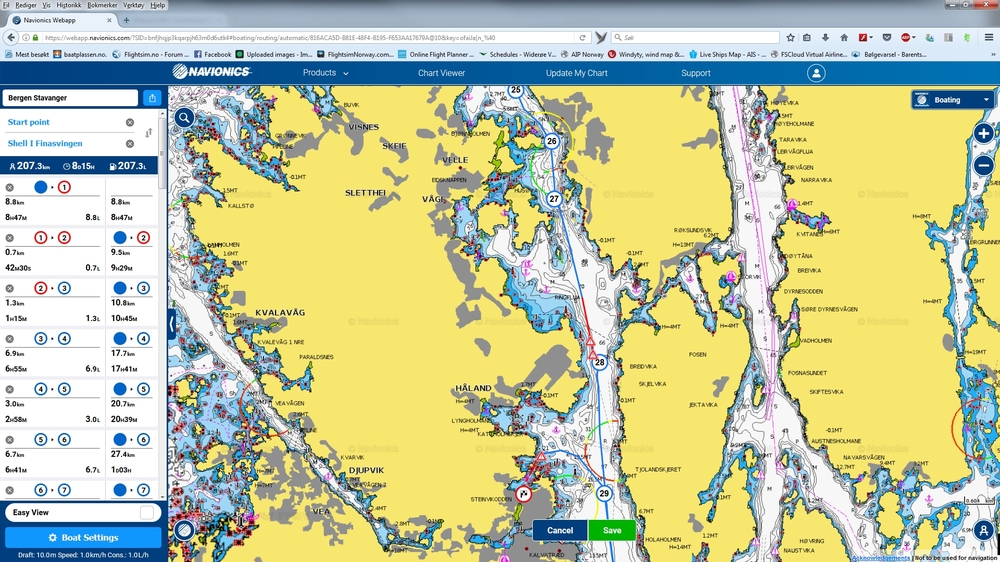Remove the Shell I Finasvingen destination

[x=130, y=144]
